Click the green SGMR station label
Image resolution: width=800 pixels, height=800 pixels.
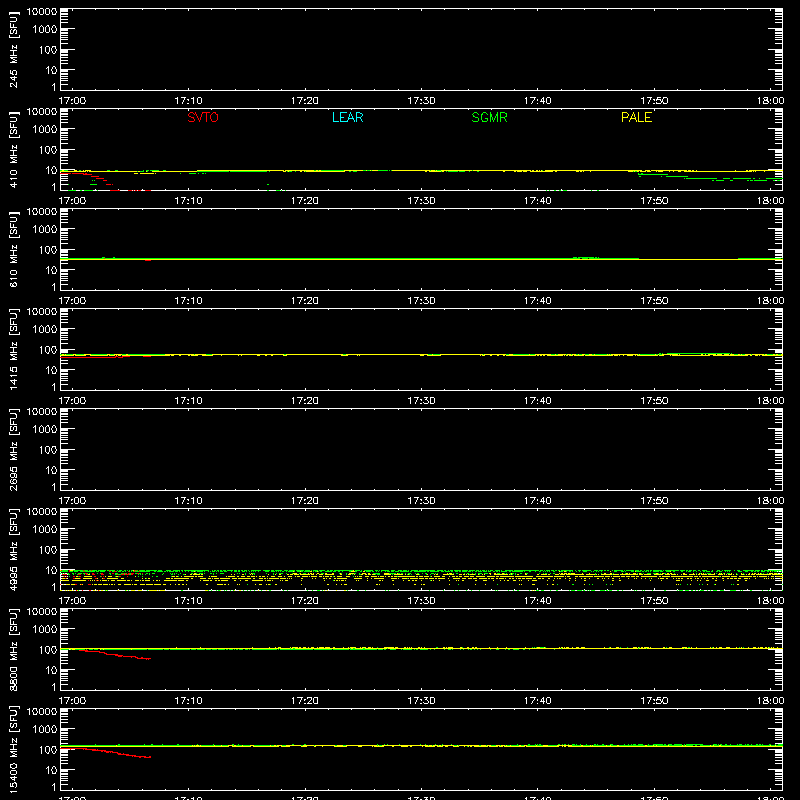click(489, 117)
